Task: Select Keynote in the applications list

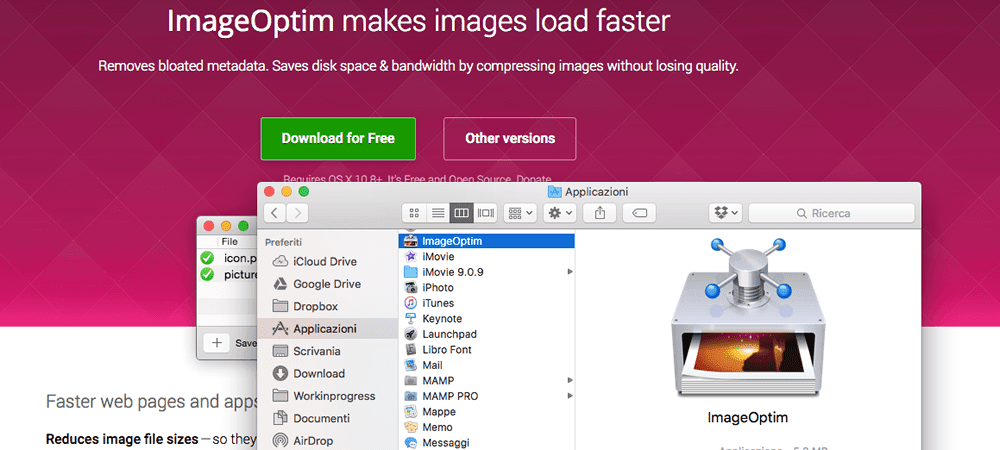Action: point(487,319)
